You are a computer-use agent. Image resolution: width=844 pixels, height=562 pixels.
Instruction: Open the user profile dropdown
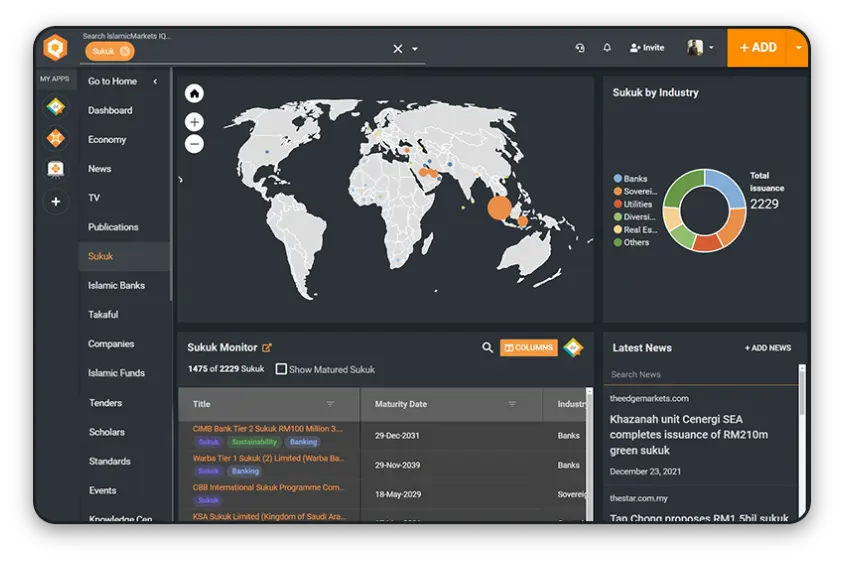click(701, 47)
